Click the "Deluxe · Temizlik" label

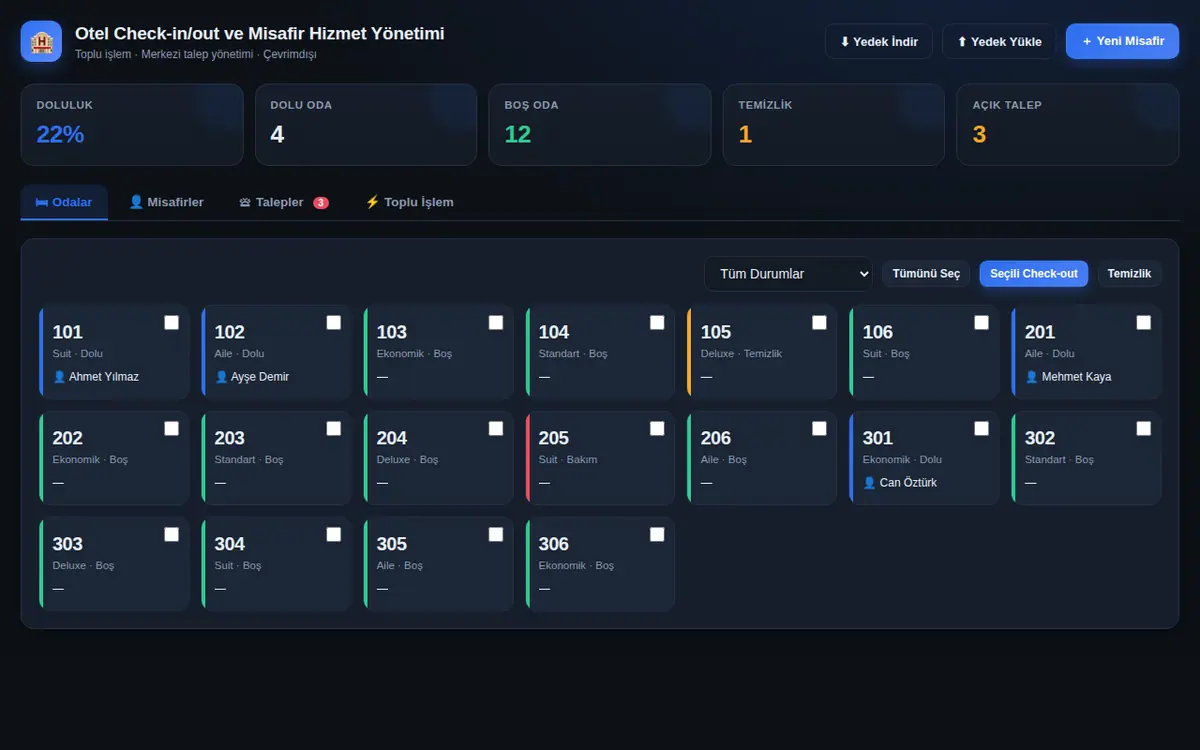click(x=741, y=354)
